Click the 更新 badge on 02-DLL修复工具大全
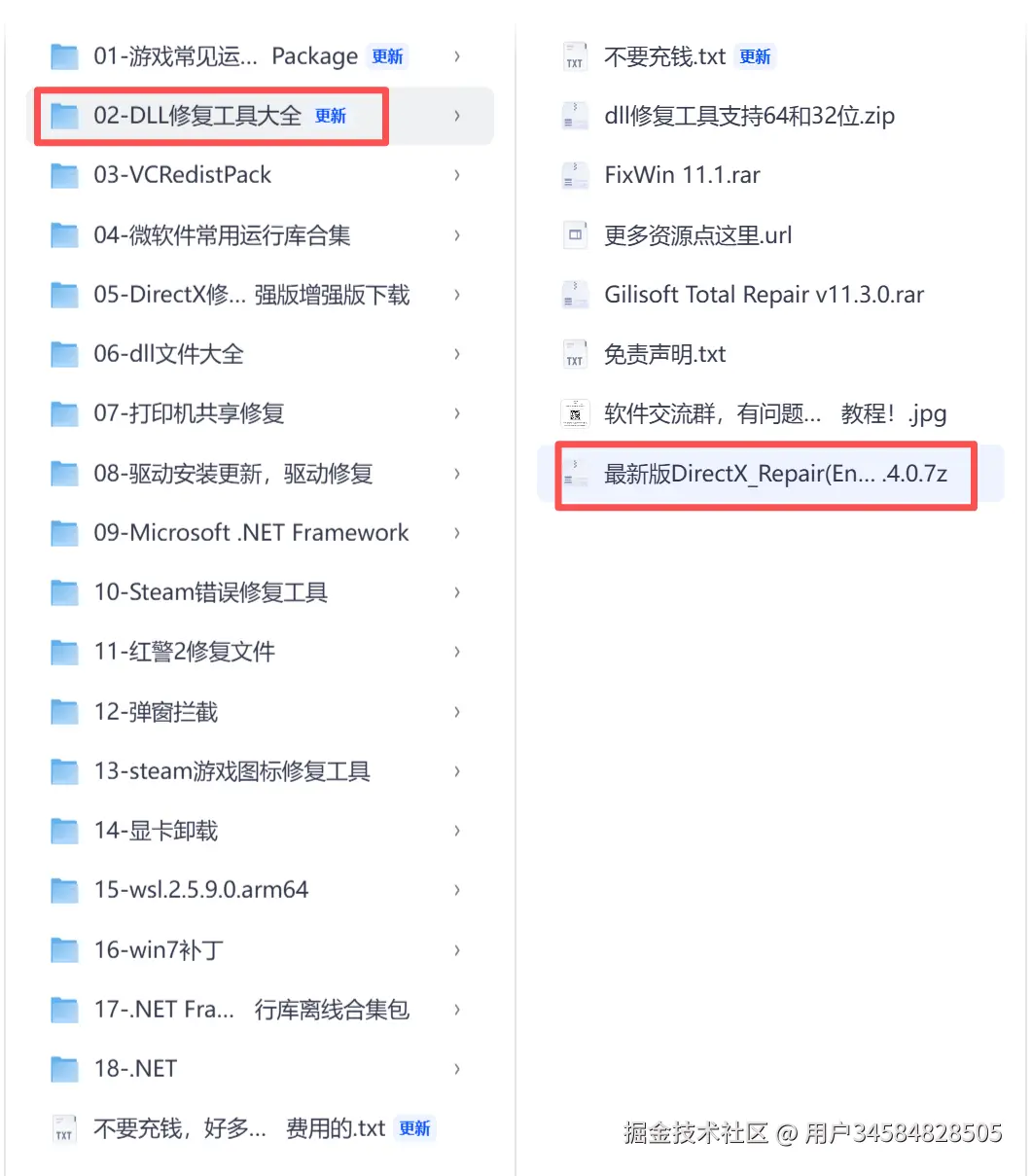This screenshot has width=1032, height=1176. point(331,116)
